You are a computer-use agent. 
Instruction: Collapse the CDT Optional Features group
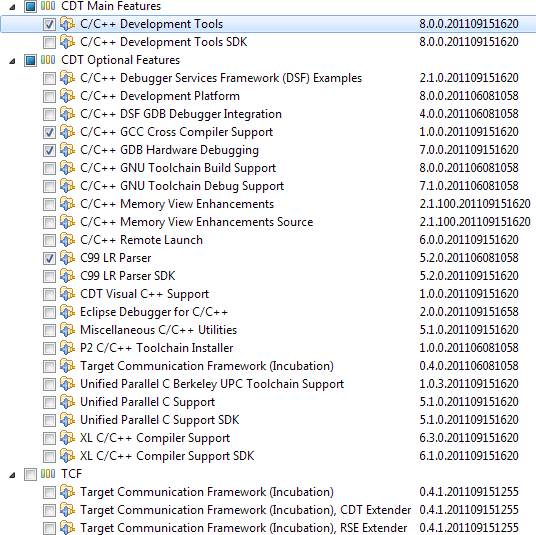click(12, 62)
